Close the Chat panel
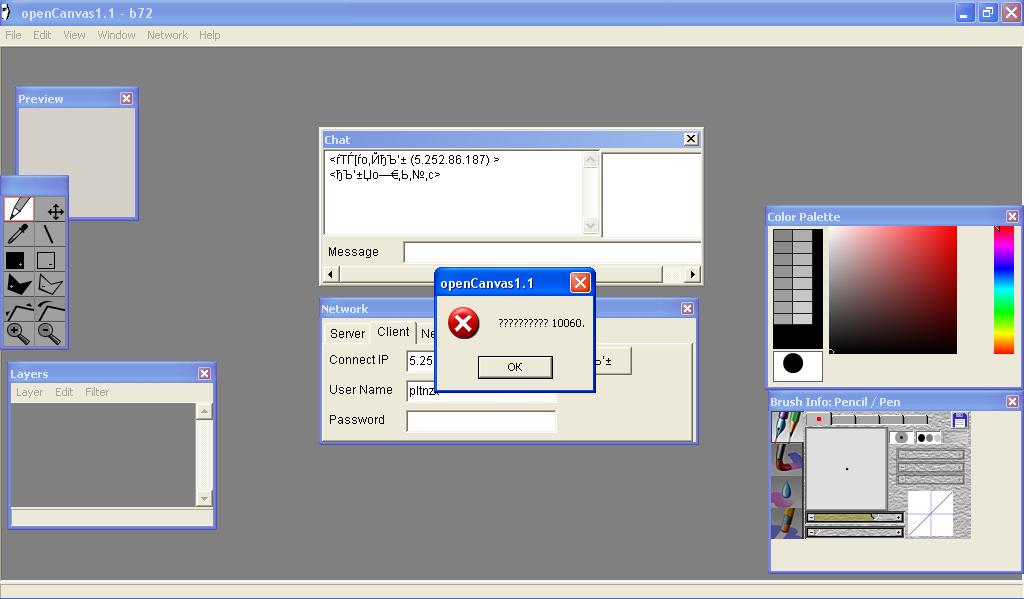This screenshot has width=1029, height=599. pyautogui.click(x=690, y=138)
